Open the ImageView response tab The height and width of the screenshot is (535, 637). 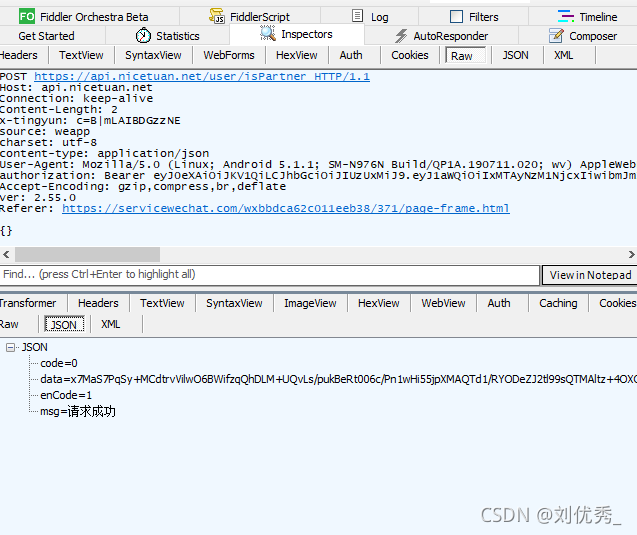[310, 303]
